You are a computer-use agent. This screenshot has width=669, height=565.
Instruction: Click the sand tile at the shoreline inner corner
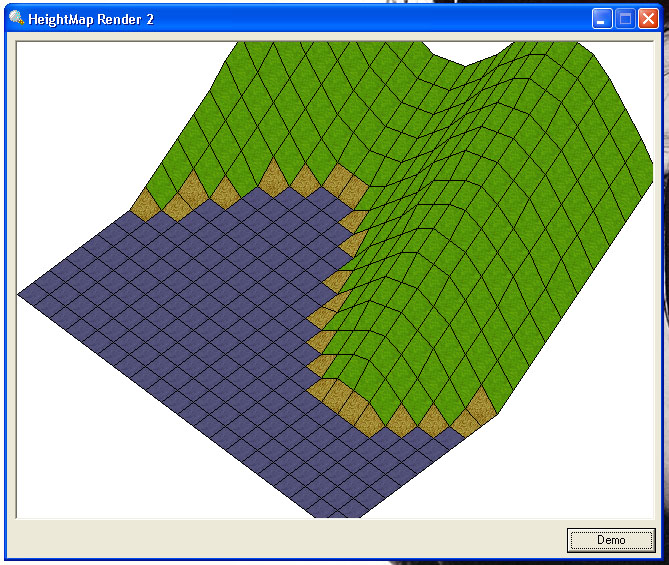click(340, 183)
